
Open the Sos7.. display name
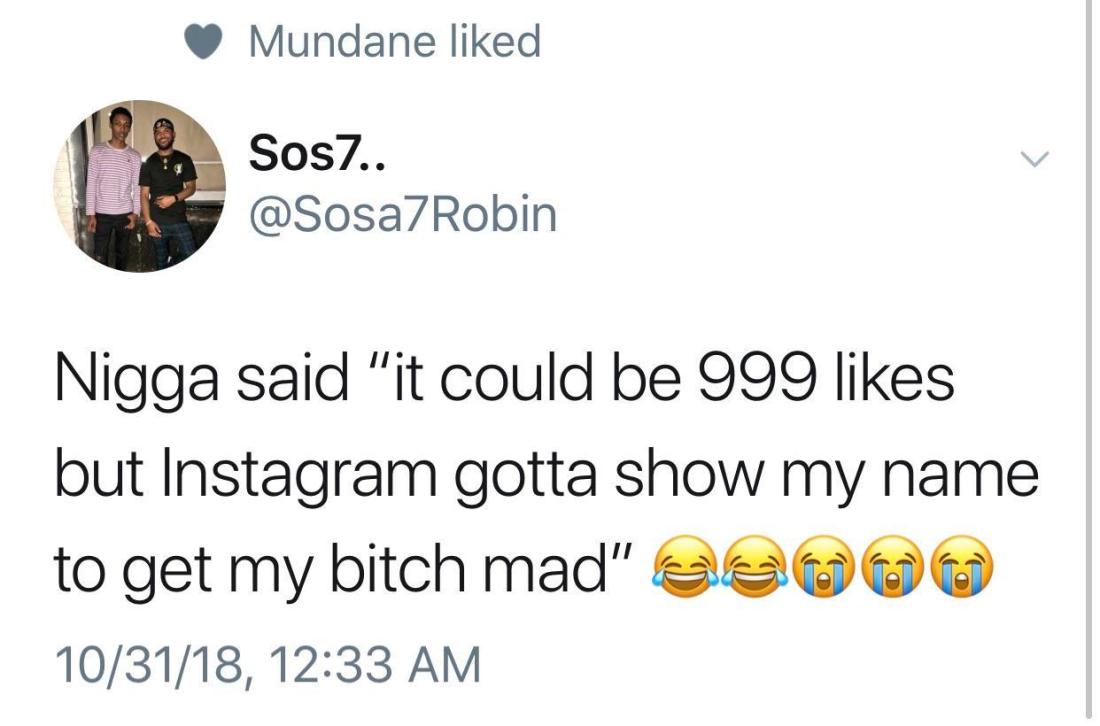(317, 152)
